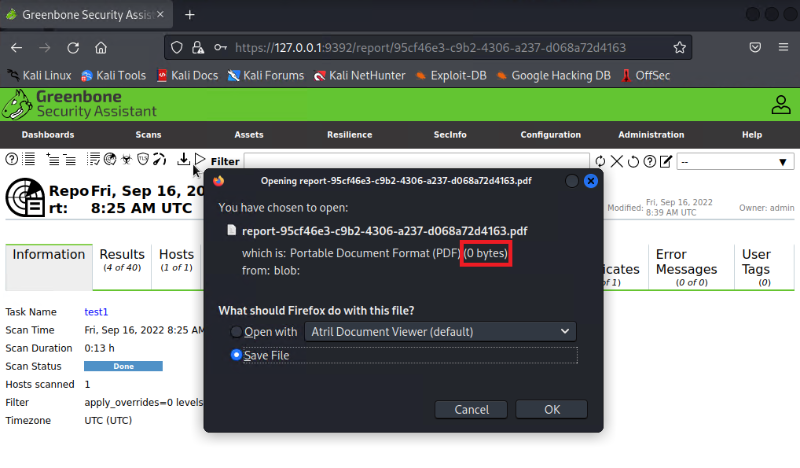The height and width of the screenshot is (468, 800).
Task: Open the user account icon
Action: (780, 104)
